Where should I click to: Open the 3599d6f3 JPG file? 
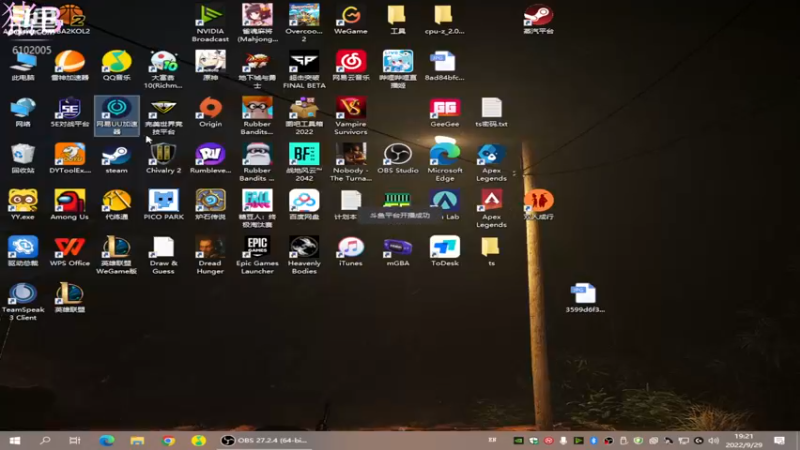(x=585, y=298)
